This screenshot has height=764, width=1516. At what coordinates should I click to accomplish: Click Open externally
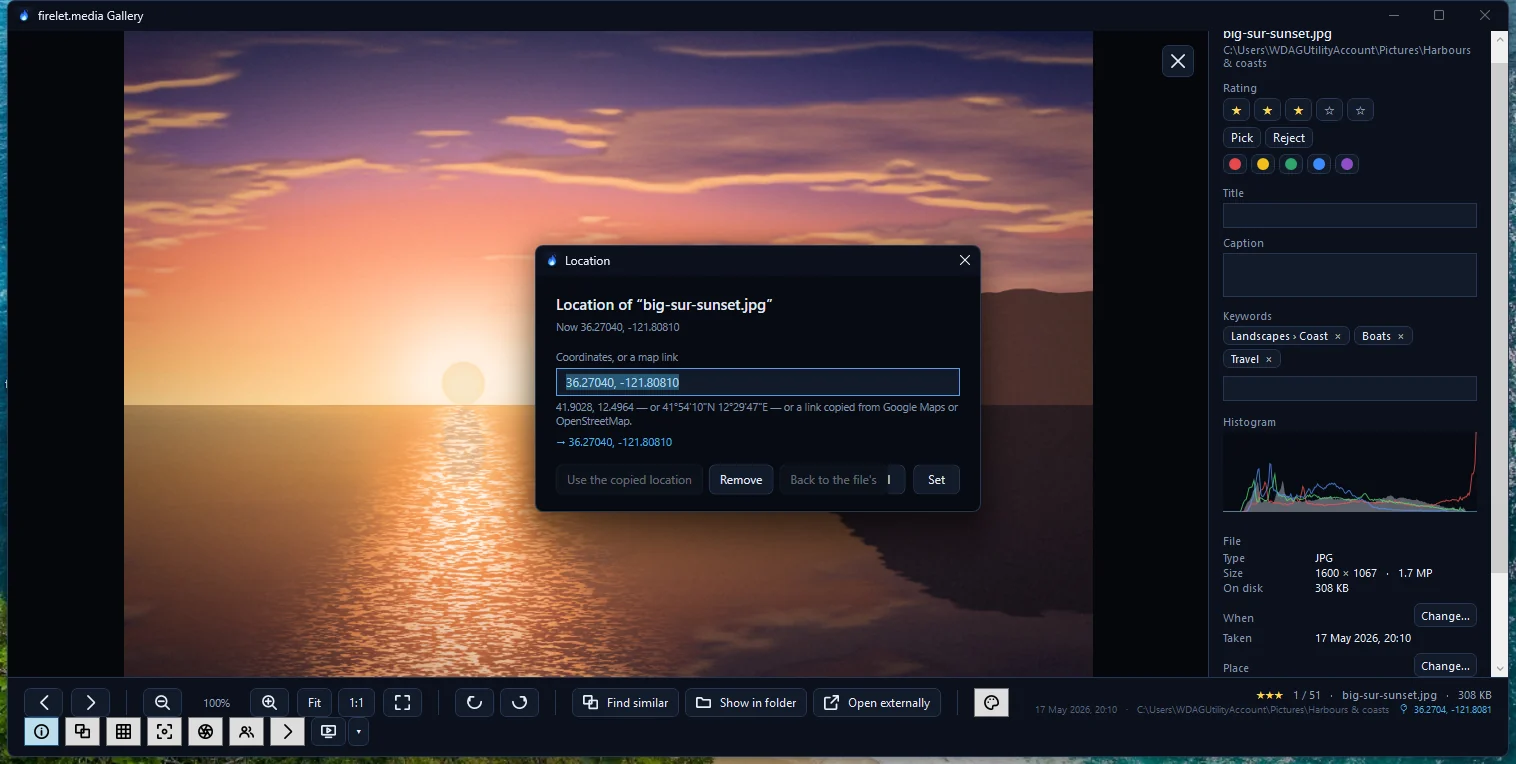click(x=877, y=703)
